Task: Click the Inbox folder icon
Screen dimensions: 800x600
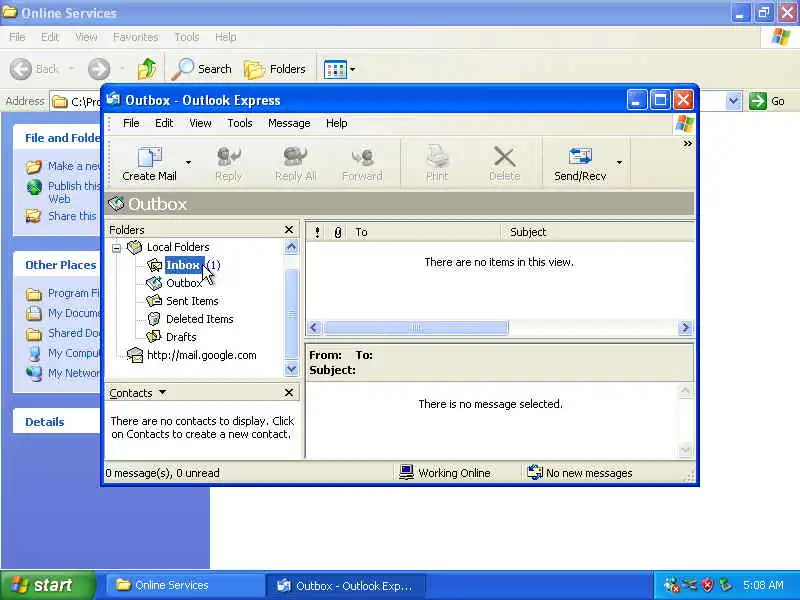Action: (x=154, y=265)
